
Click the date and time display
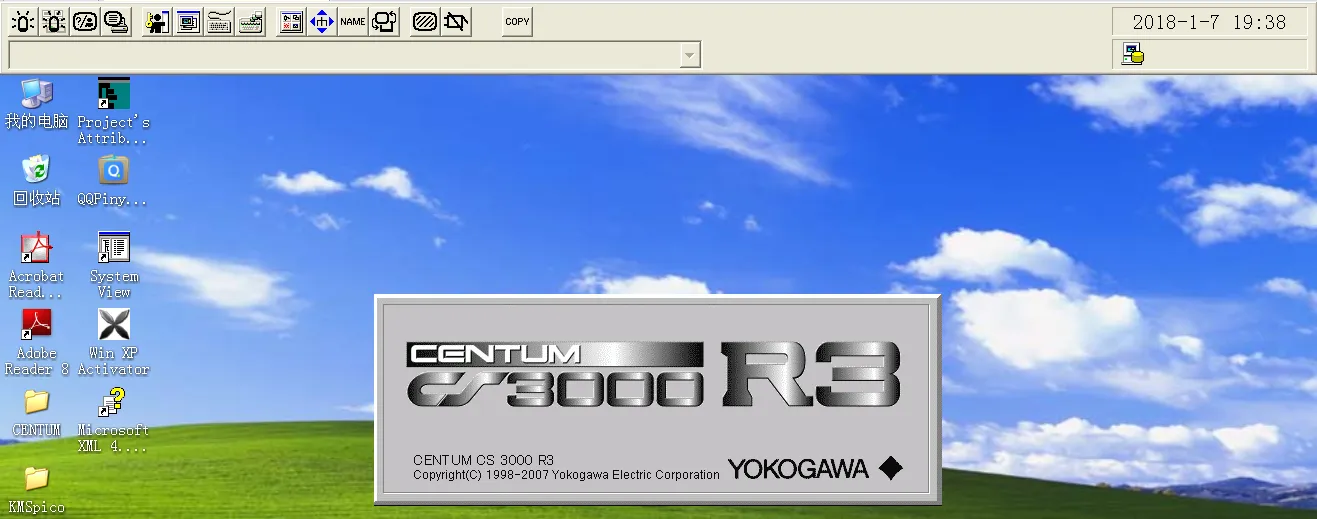point(1209,22)
